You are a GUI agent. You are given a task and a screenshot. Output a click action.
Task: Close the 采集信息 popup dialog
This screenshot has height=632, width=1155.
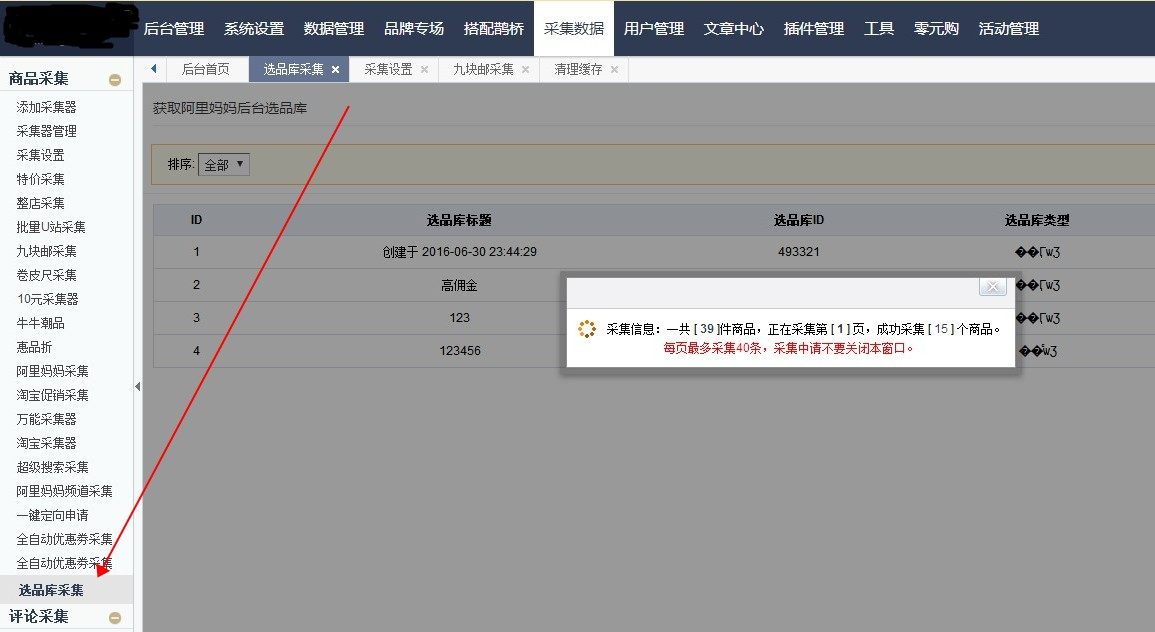992,287
